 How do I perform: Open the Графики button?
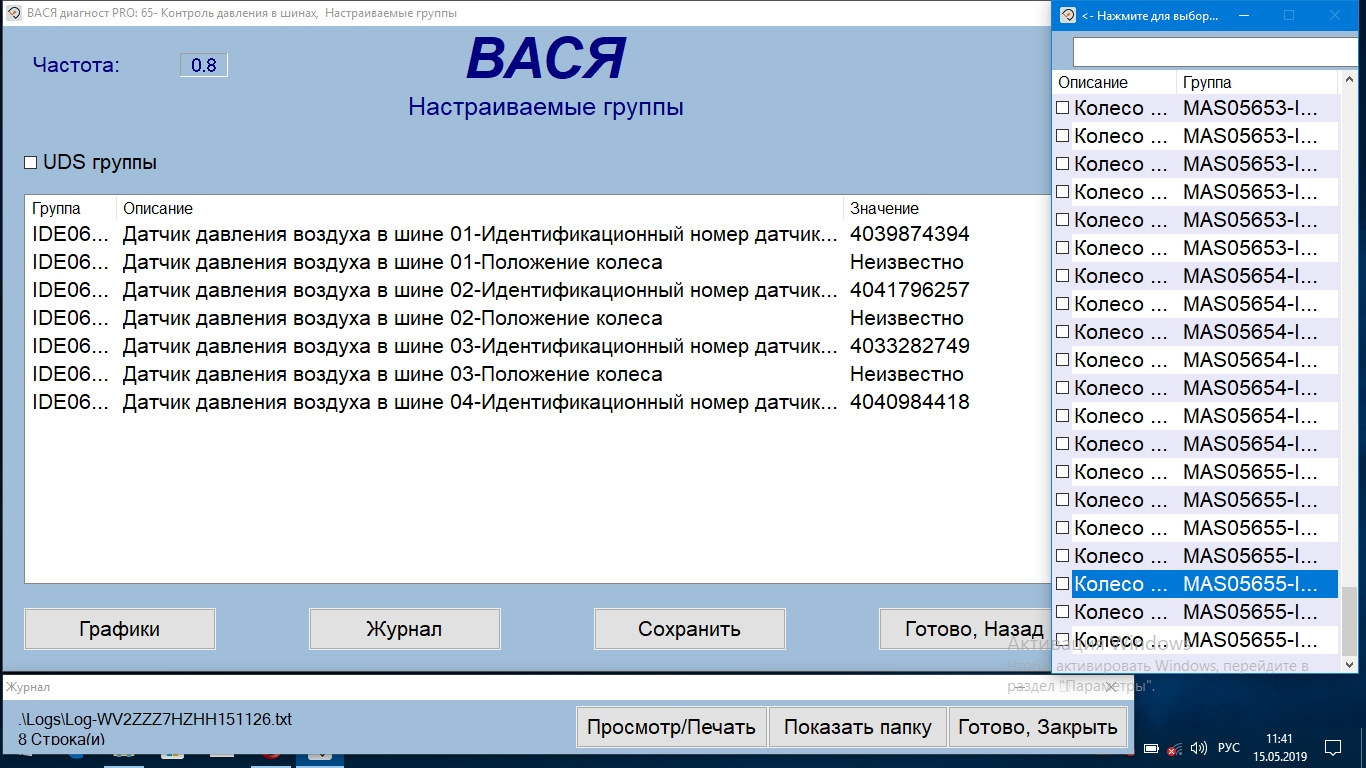(120, 629)
